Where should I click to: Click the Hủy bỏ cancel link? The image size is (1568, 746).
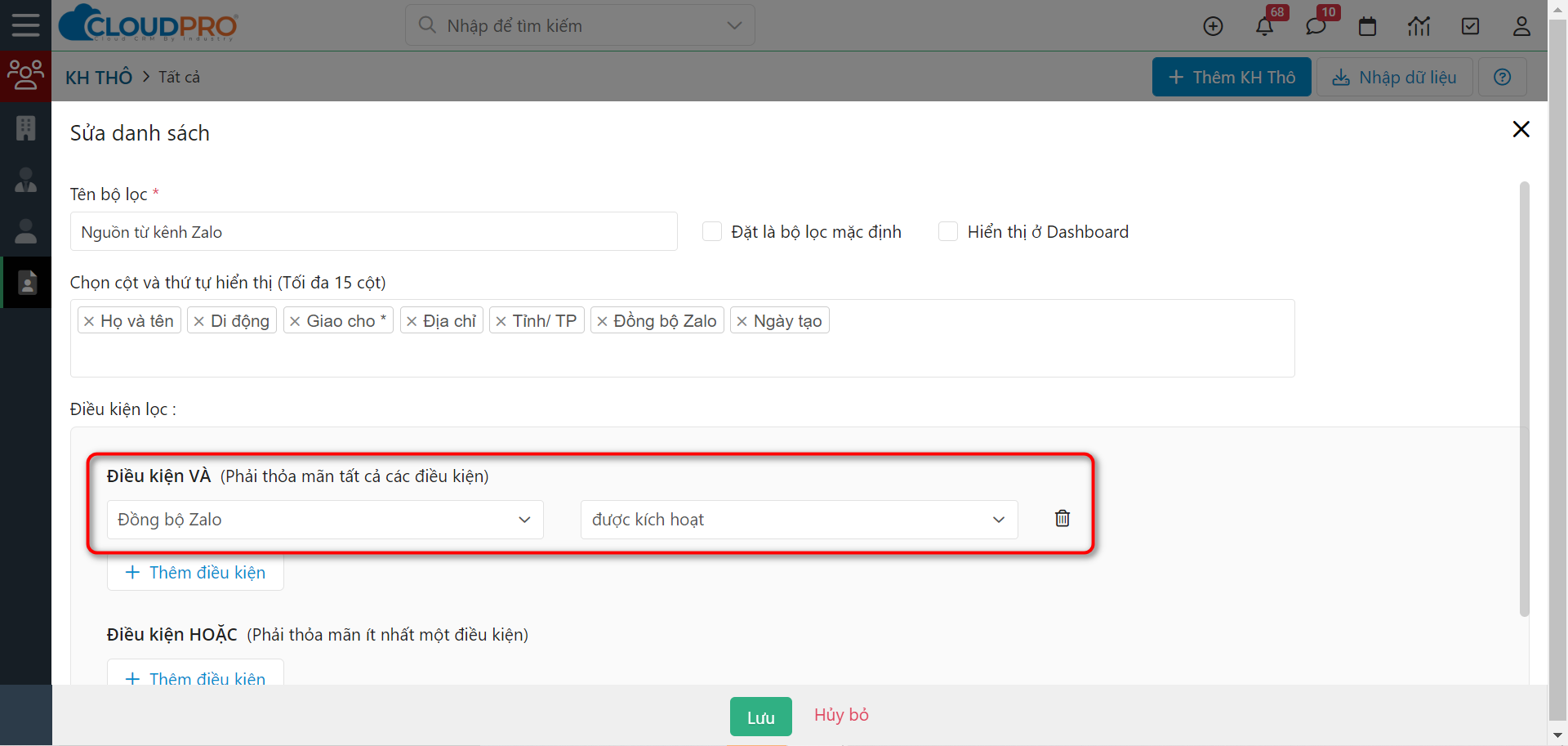[x=841, y=715]
